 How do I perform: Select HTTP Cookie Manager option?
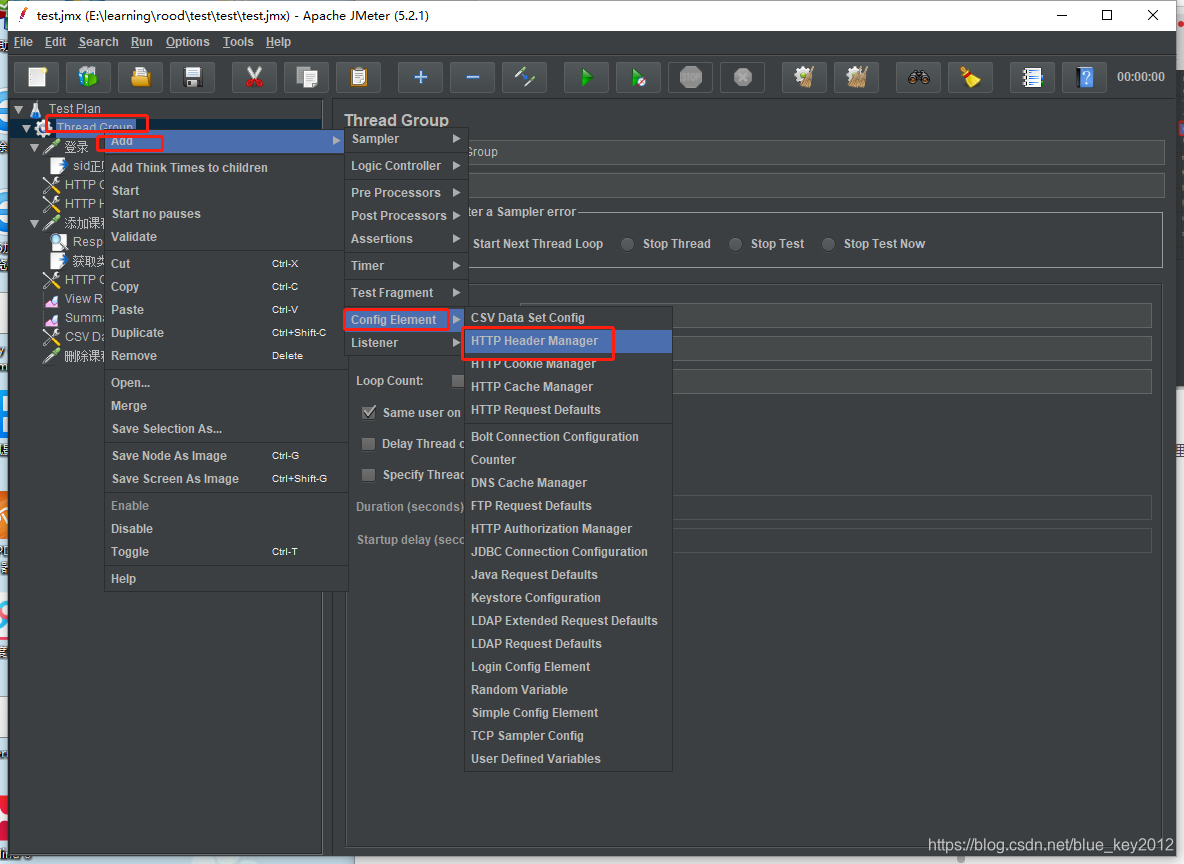click(x=568, y=364)
